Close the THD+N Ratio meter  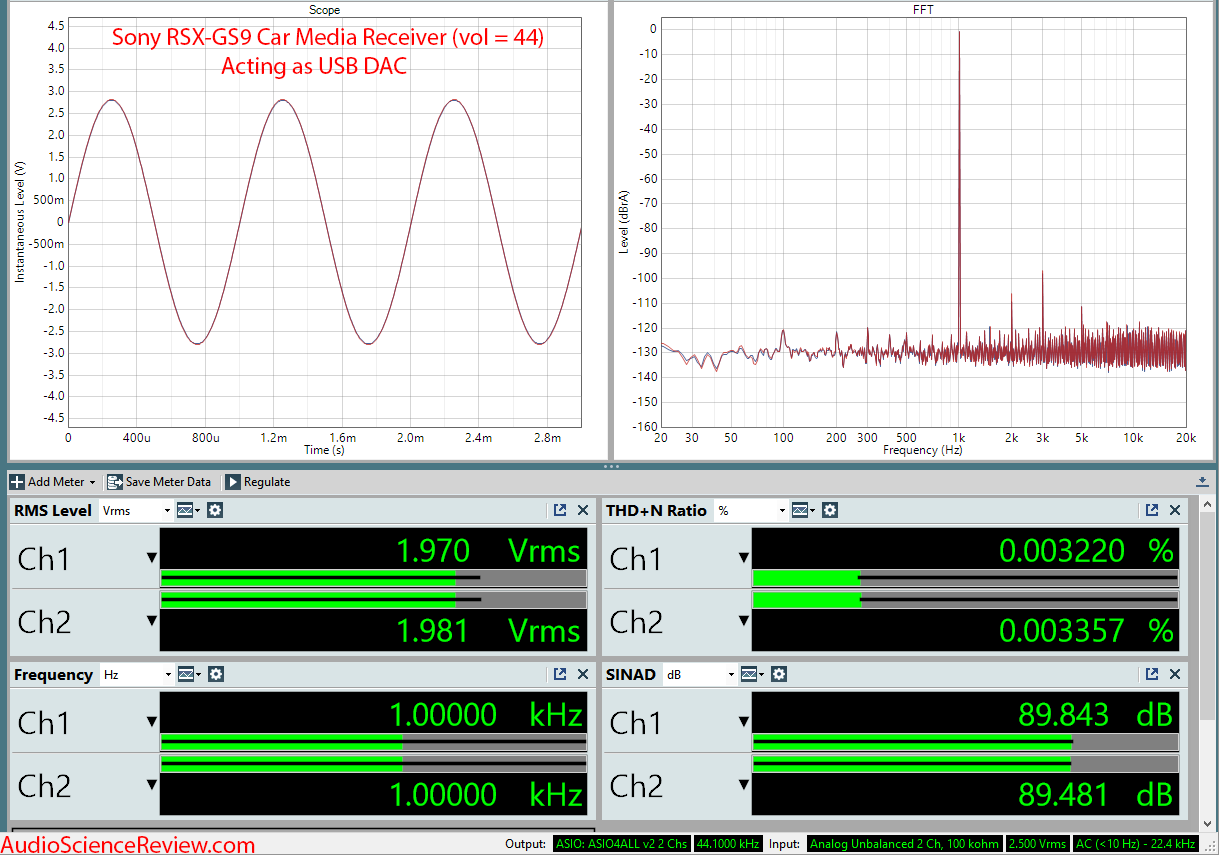click(x=1175, y=510)
